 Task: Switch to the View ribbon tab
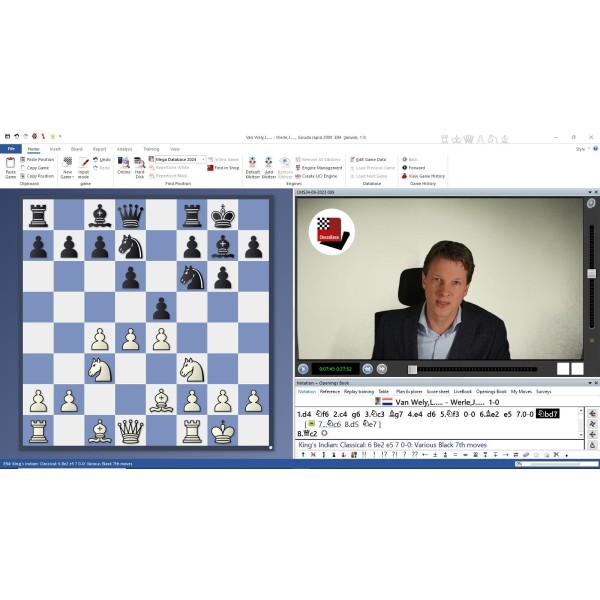click(x=174, y=149)
